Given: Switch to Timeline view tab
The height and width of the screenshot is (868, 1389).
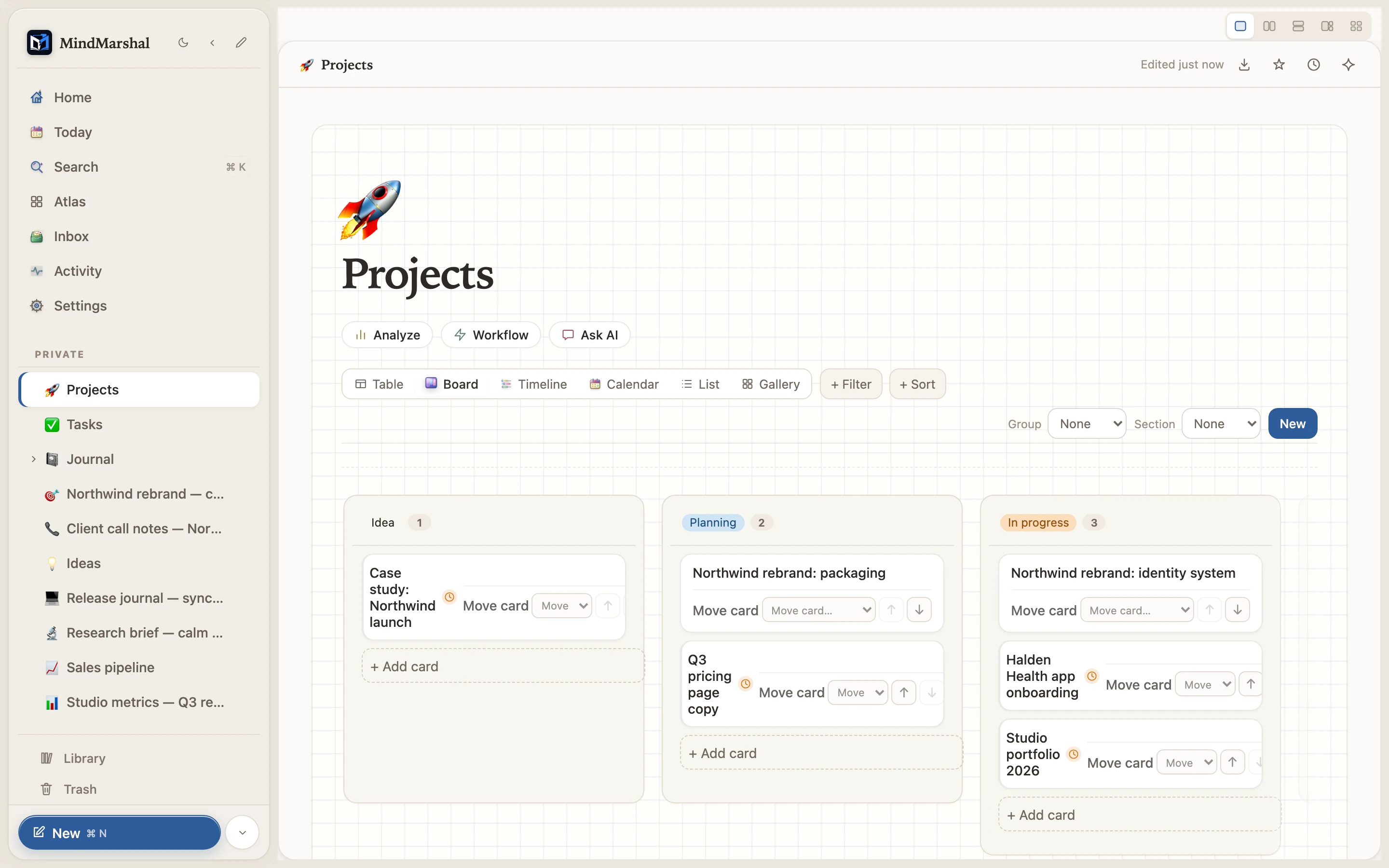Looking at the screenshot, I should (x=533, y=385).
